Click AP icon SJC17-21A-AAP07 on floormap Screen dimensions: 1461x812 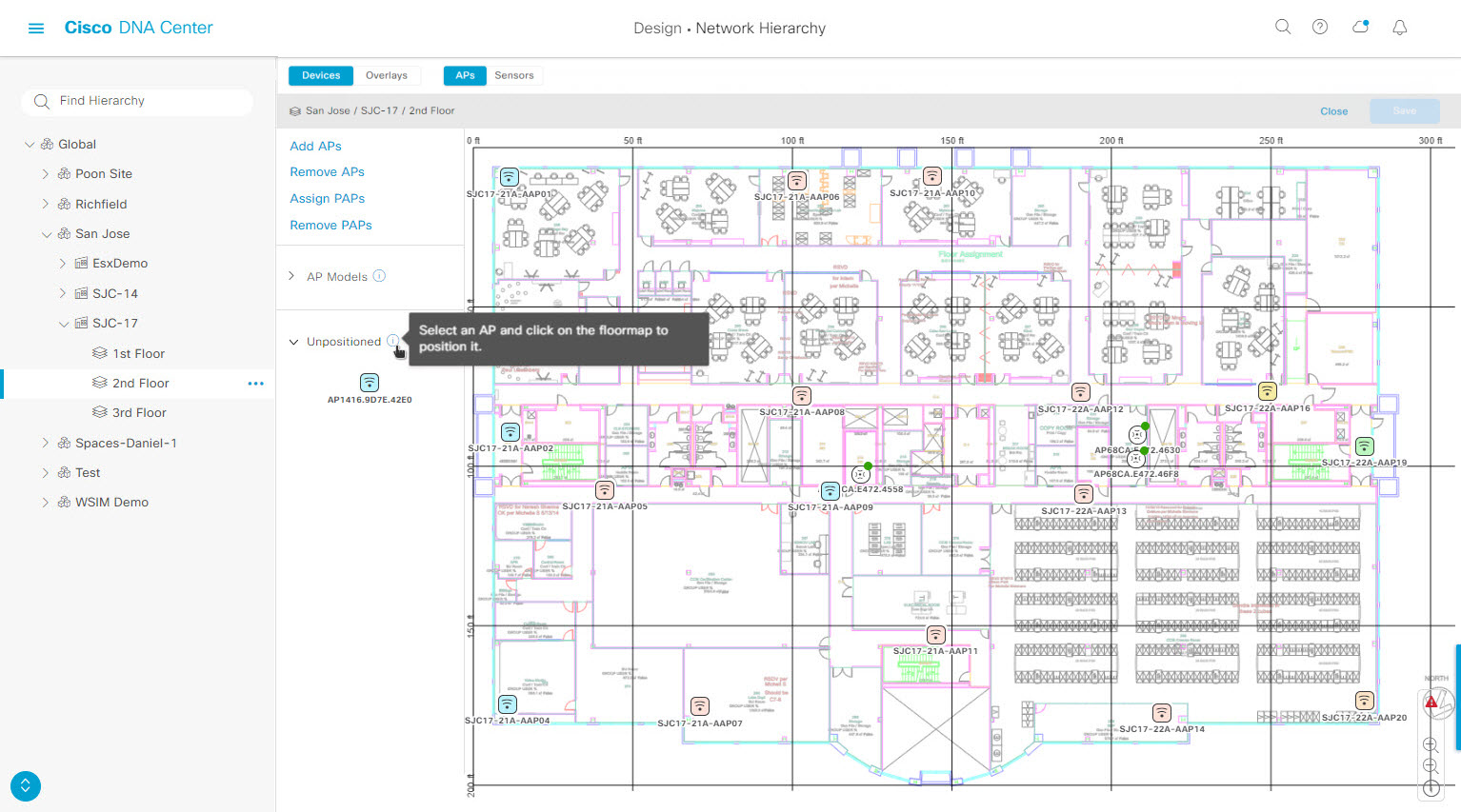tap(700, 706)
